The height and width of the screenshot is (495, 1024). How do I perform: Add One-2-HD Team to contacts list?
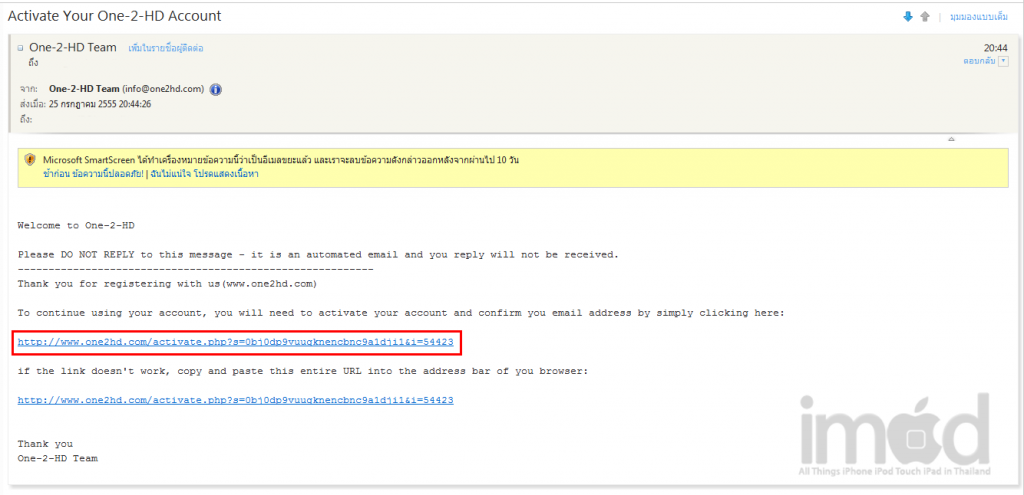pos(166,48)
